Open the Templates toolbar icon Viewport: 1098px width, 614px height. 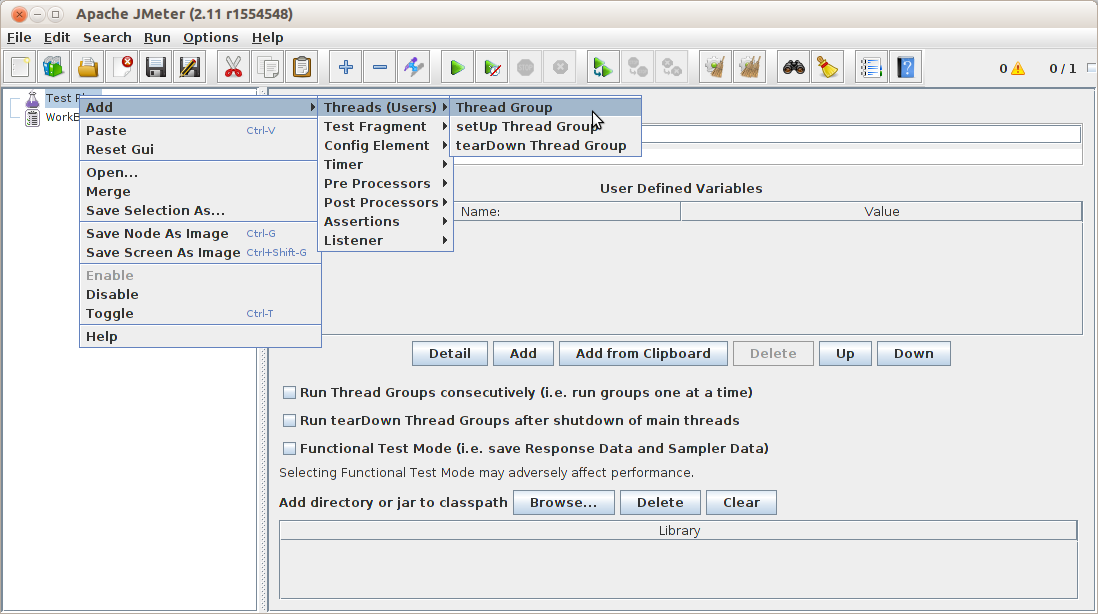point(54,67)
